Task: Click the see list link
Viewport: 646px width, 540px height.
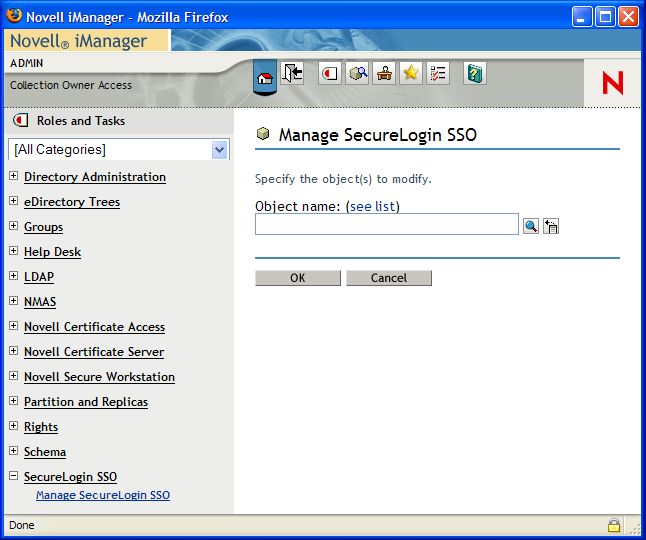Action: 373,207
